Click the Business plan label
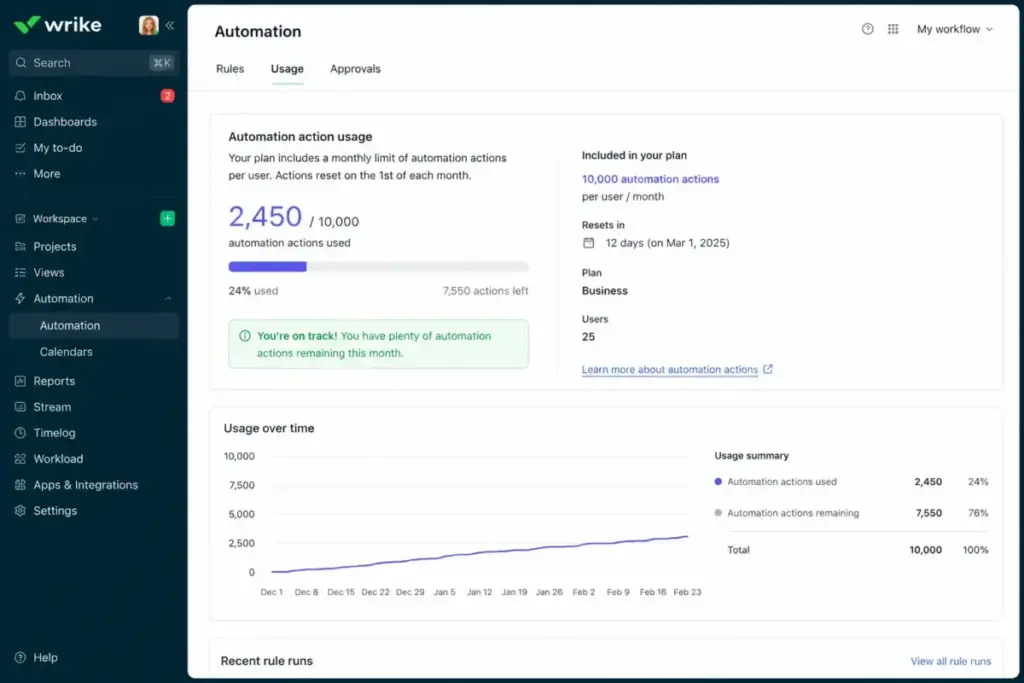Image resolution: width=1024 pixels, height=683 pixels. click(605, 291)
